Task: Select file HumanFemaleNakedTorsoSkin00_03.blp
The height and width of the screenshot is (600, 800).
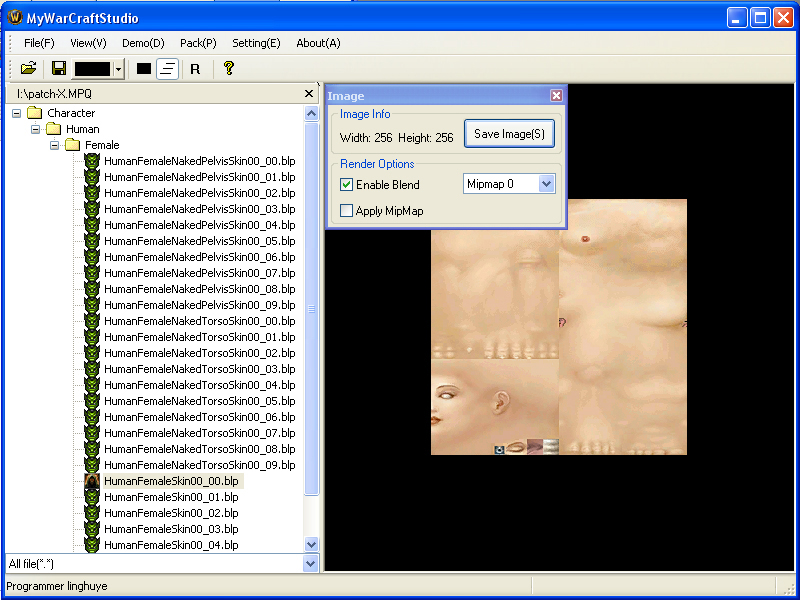Action: click(x=199, y=369)
